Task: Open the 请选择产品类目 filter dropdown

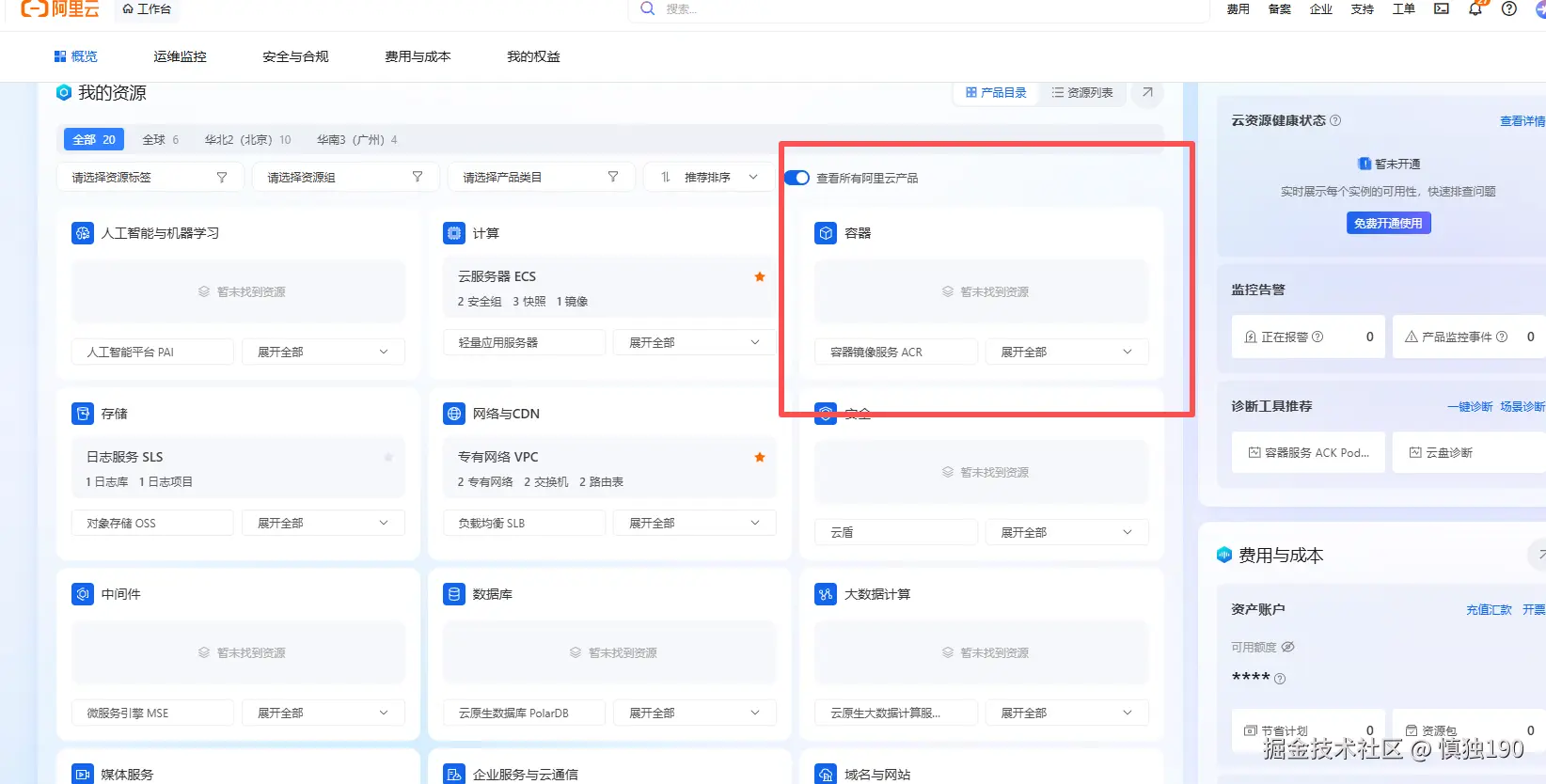Action: click(x=541, y=177)
